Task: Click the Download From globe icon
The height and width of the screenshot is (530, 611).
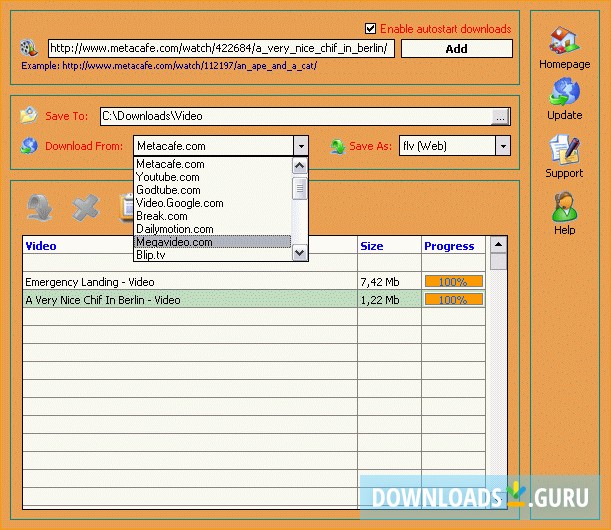Action: (29, 146)
